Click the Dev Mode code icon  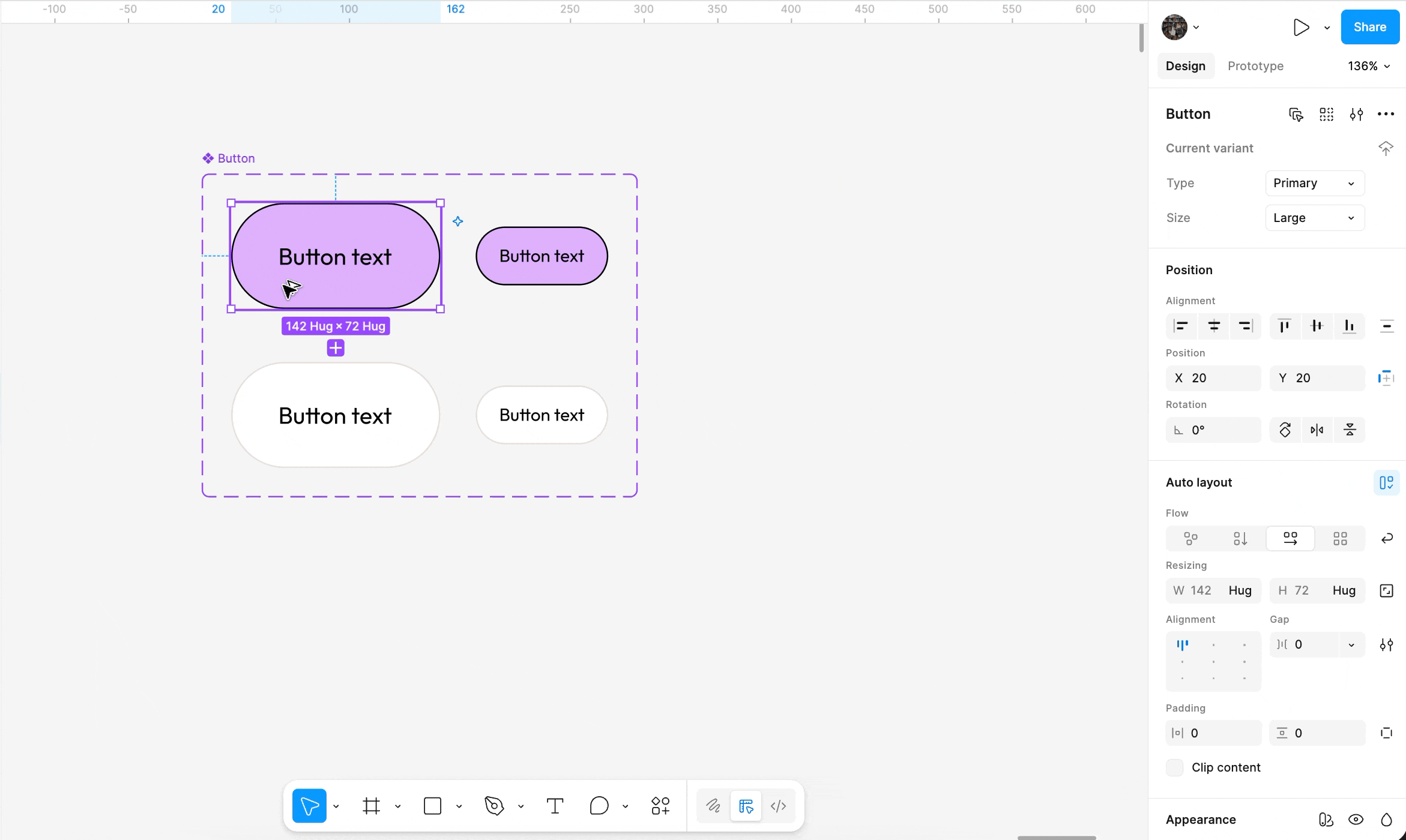(x=778, y=806)
